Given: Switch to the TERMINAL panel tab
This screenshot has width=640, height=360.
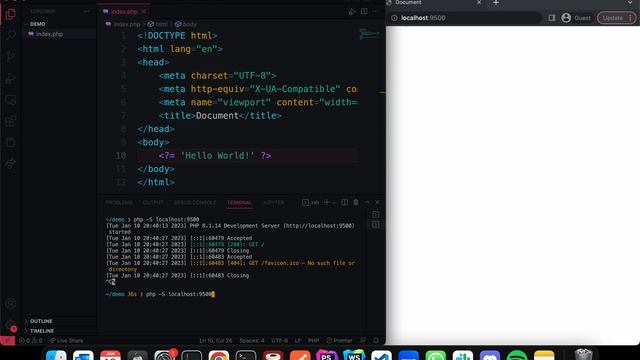Looking at the screenshot, I should [239, 202].
